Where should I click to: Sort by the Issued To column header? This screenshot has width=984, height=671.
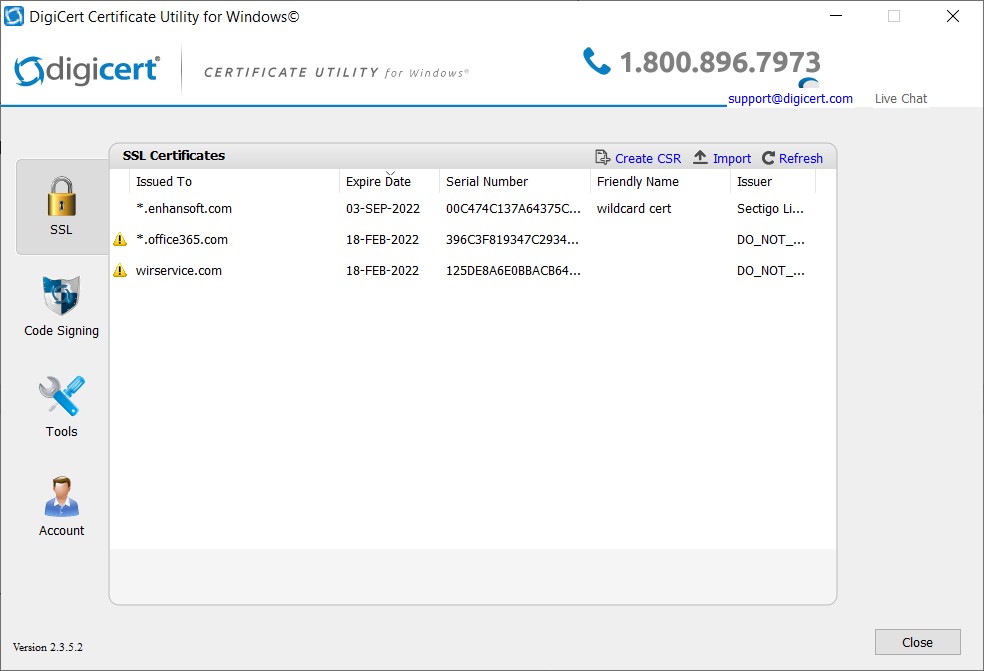click(164, 181)
